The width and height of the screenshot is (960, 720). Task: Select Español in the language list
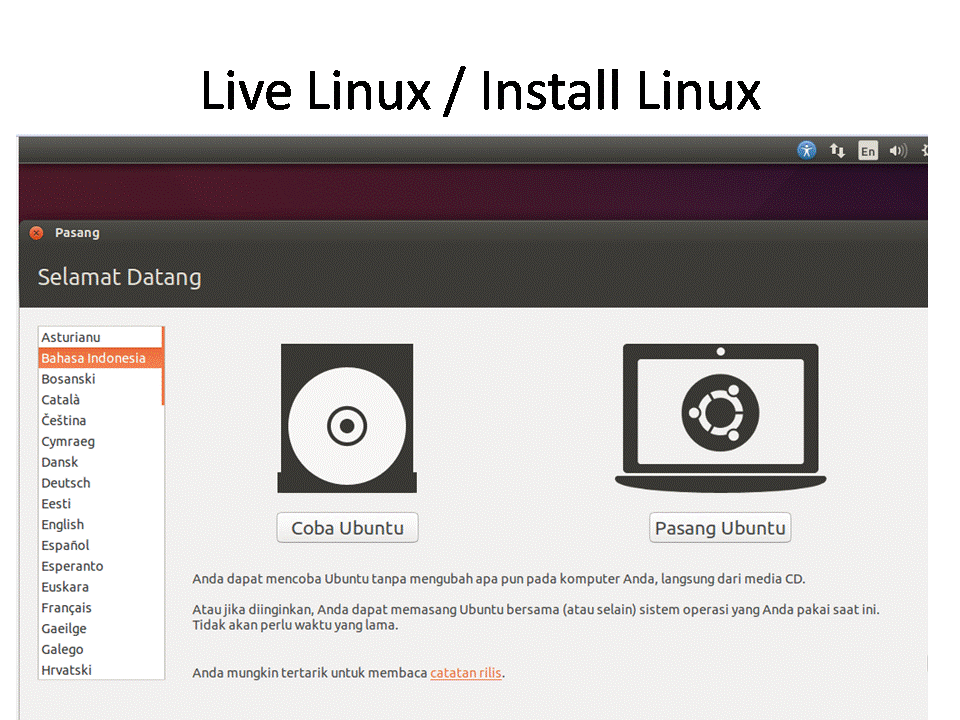[x=101, y=546]
